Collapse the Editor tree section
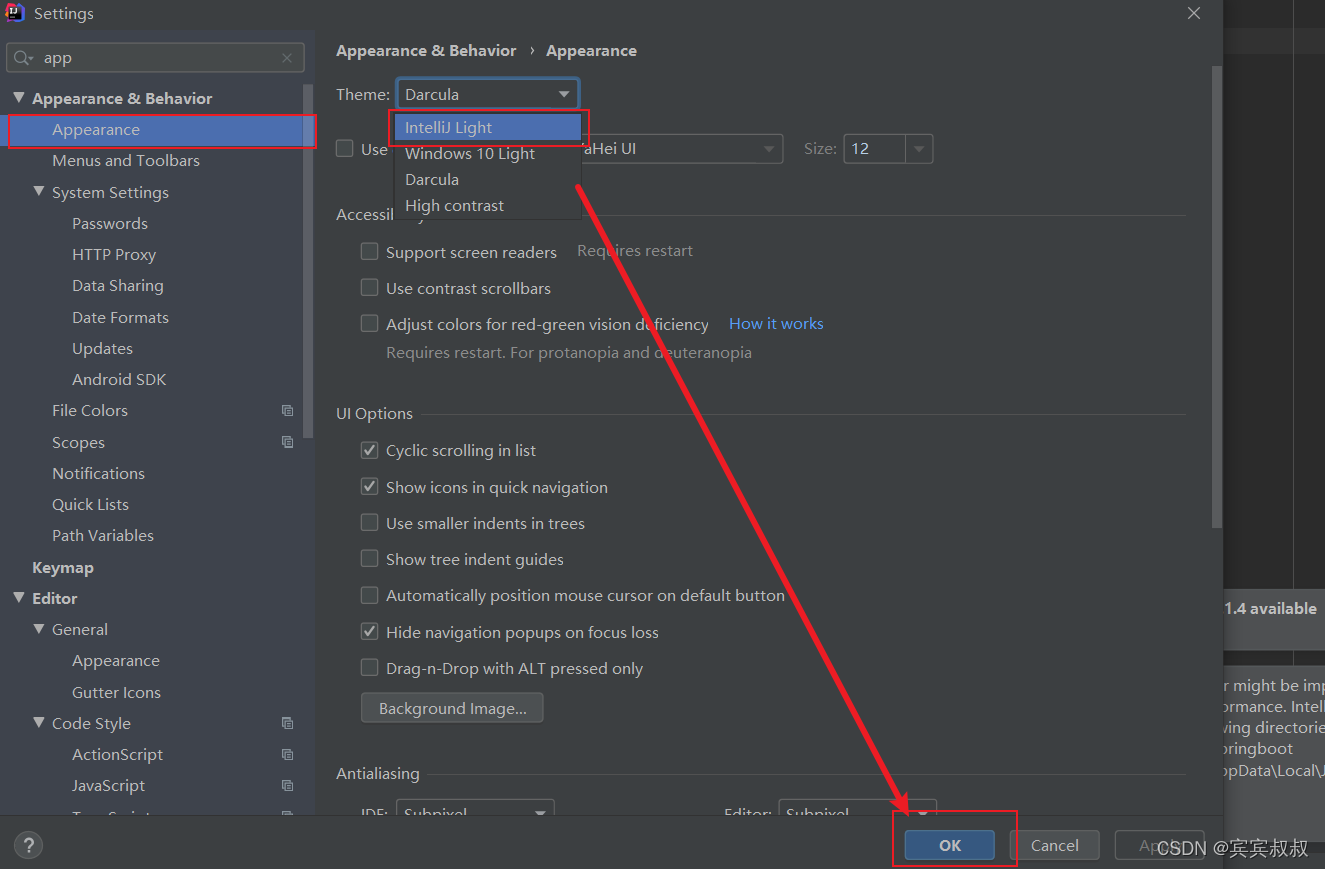This screenshot has width=1325, height=869. point(19,598)
